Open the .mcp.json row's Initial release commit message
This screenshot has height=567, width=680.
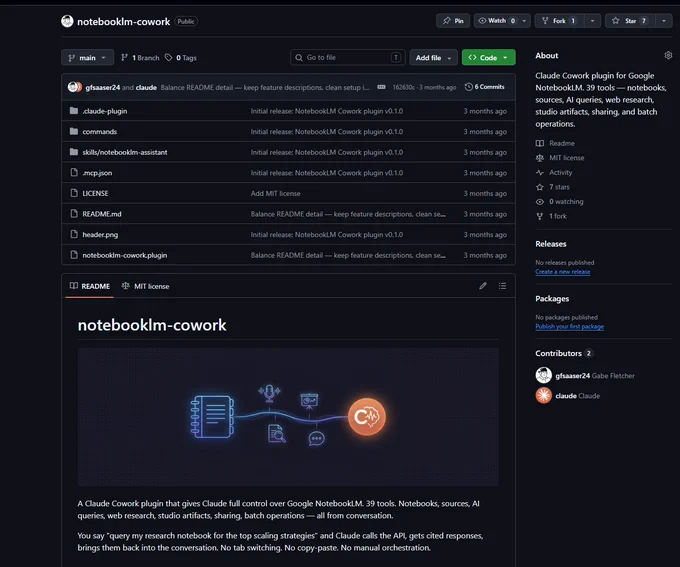point(327,173)
